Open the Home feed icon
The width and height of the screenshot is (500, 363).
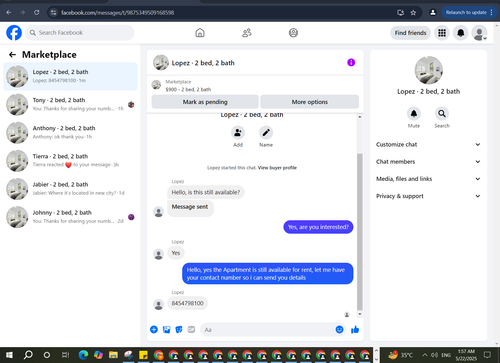pos(200,33)
